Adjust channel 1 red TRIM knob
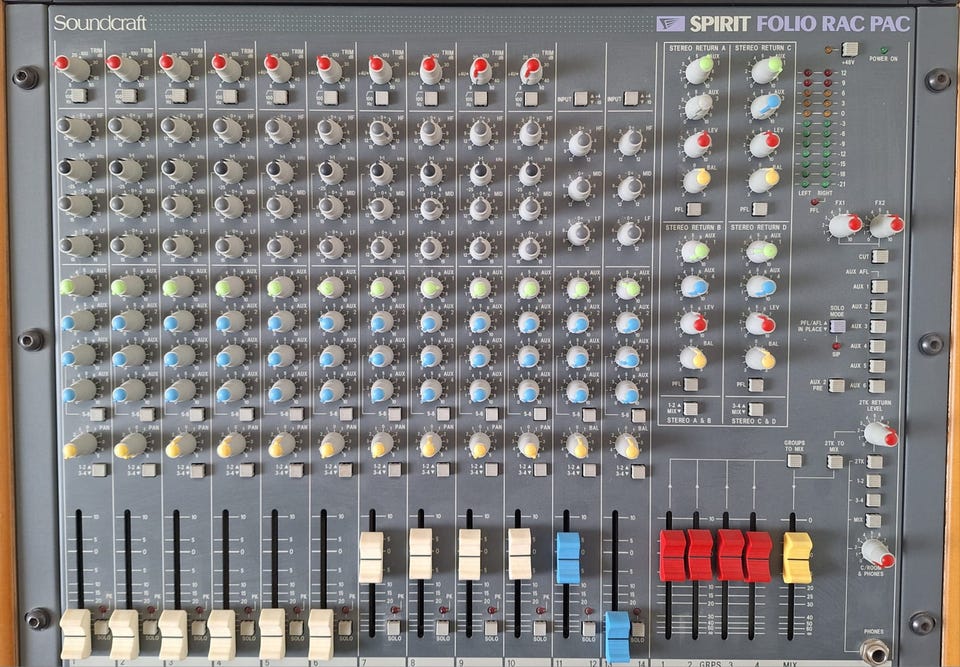Viewport: 960px width, 667px height. 72,68
